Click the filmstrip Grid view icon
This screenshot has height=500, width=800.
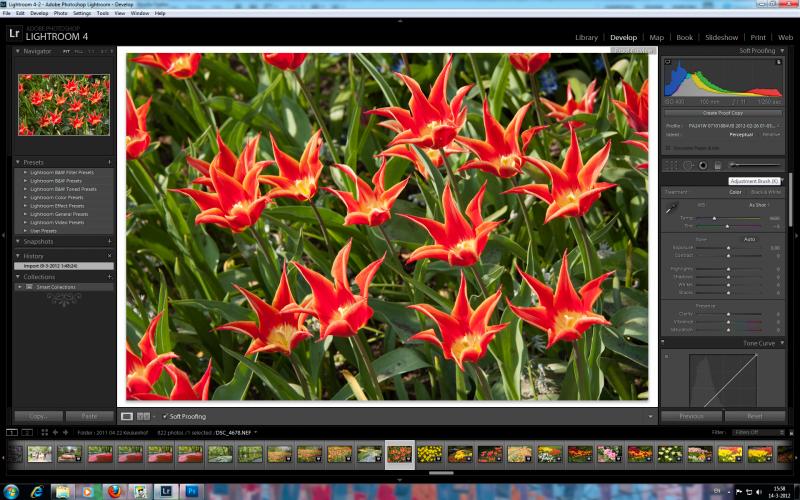click(44, 433)
